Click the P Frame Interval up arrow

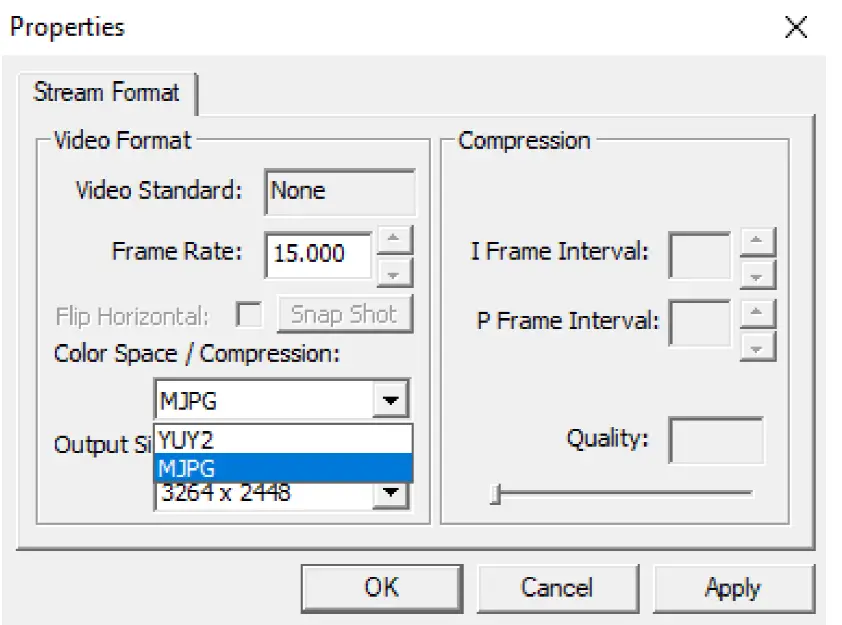click(757, 312)
